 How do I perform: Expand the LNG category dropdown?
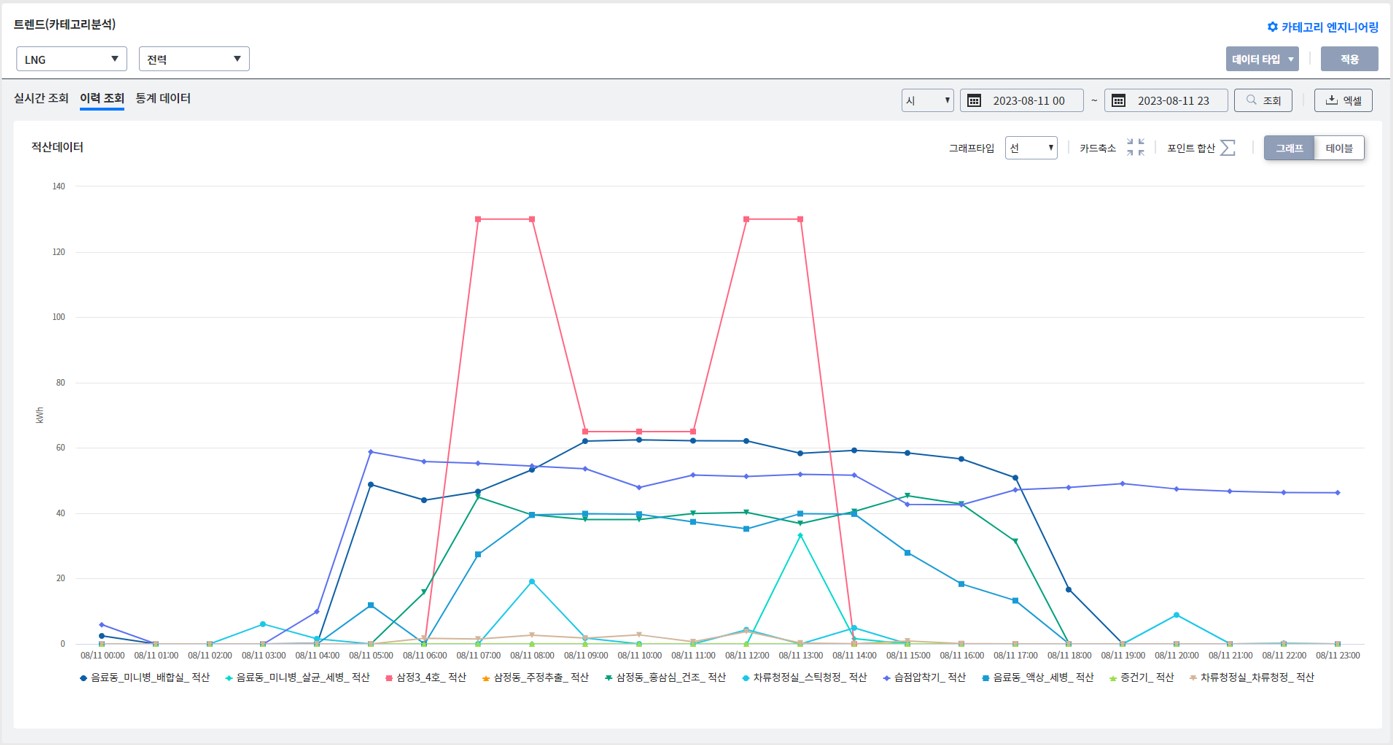click(x=71, y=59)
